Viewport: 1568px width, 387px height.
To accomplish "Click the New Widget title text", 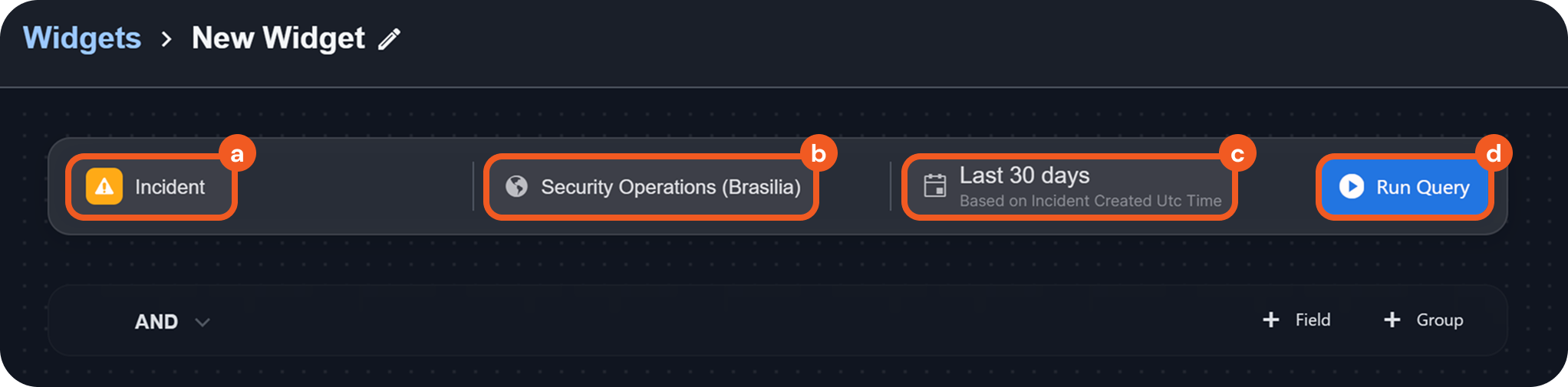I will click(x=278, y=38).
